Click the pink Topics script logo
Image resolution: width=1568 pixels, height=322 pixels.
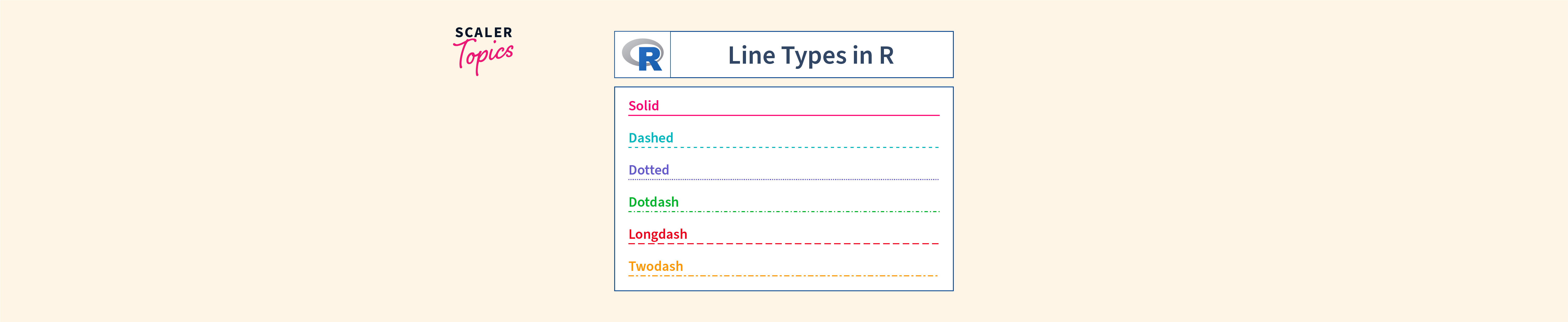click(x=484, y=56)
